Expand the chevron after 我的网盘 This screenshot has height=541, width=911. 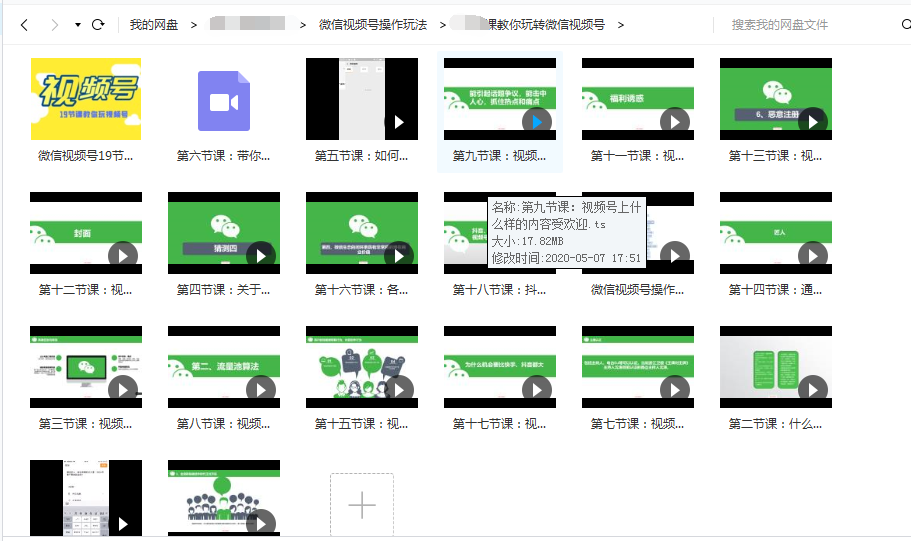pos(194,25)
